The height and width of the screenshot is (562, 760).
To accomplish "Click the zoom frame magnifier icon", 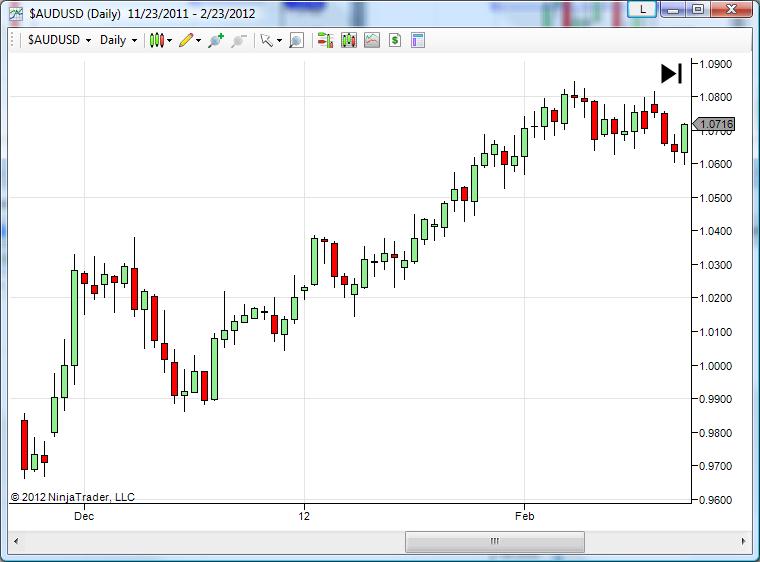I will [296, 41].
